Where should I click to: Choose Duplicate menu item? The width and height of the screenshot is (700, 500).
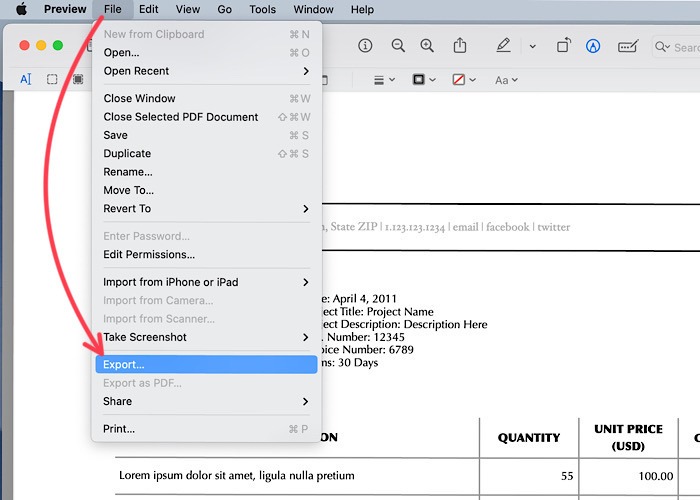pyautogui.click(x=206, y=154)
